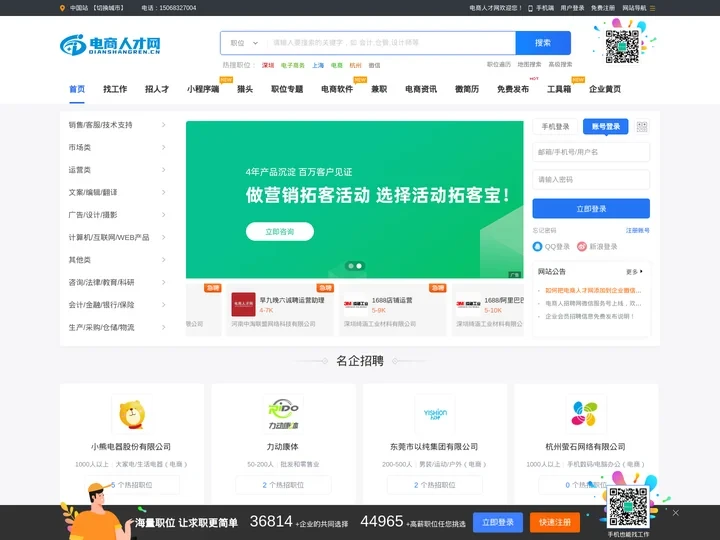Focus the 请输入密码 password field
720x540 pixels.
click(x=591, y=180)
